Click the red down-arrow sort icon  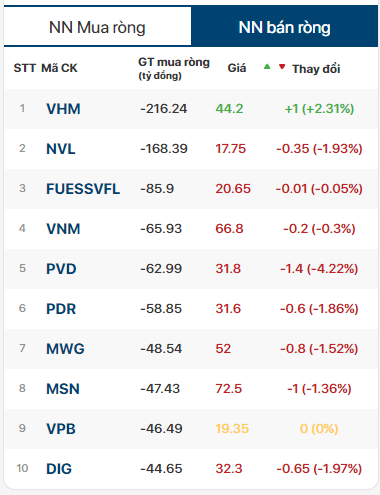(282, 67)
